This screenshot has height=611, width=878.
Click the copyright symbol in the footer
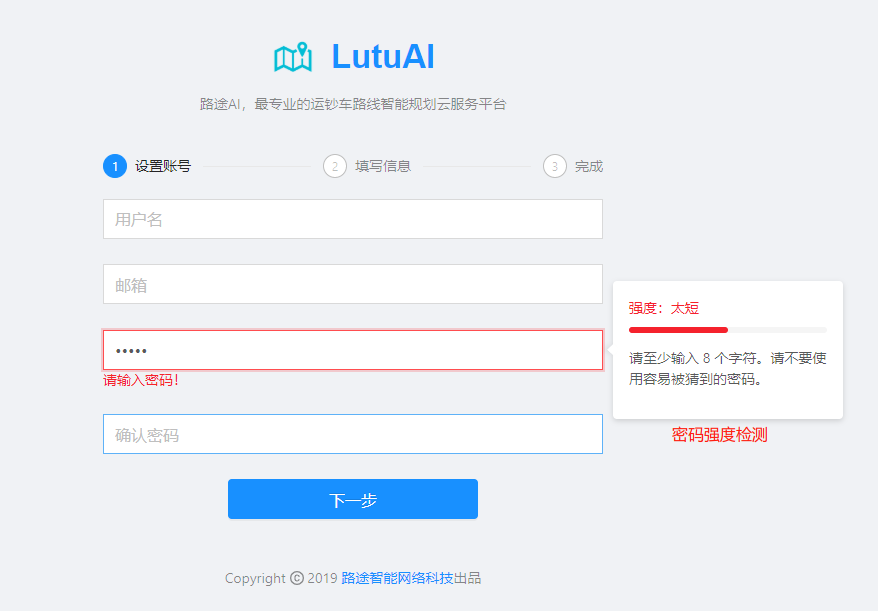coord(296,578)
